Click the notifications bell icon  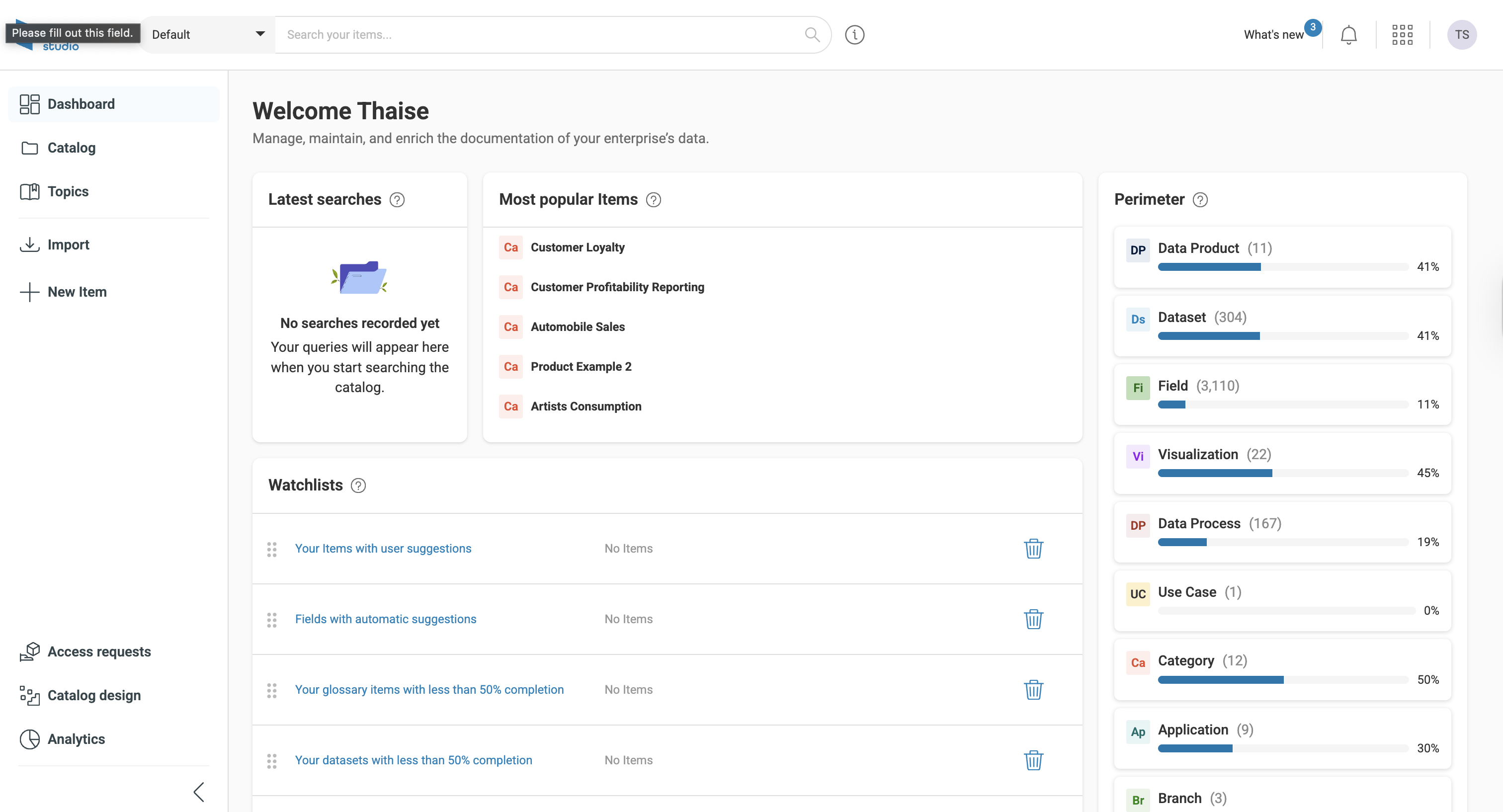(x=1348, y=35)
